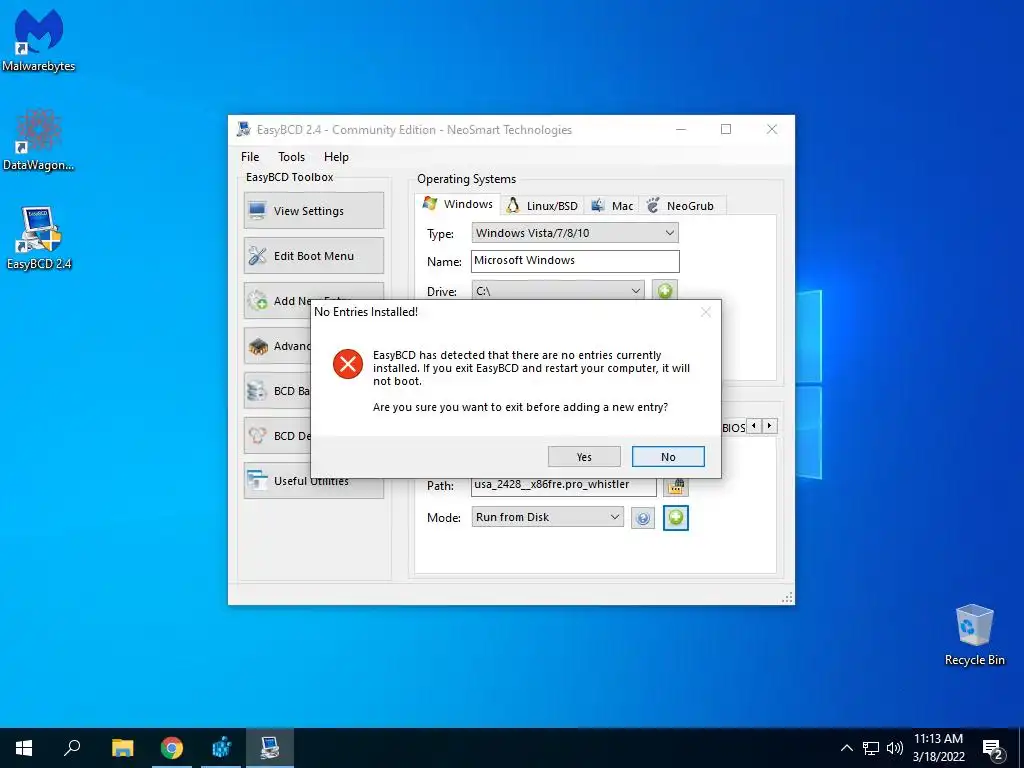The image size is (1024, 768).
Task: Open the Help menu
Action: coord(336,157)
